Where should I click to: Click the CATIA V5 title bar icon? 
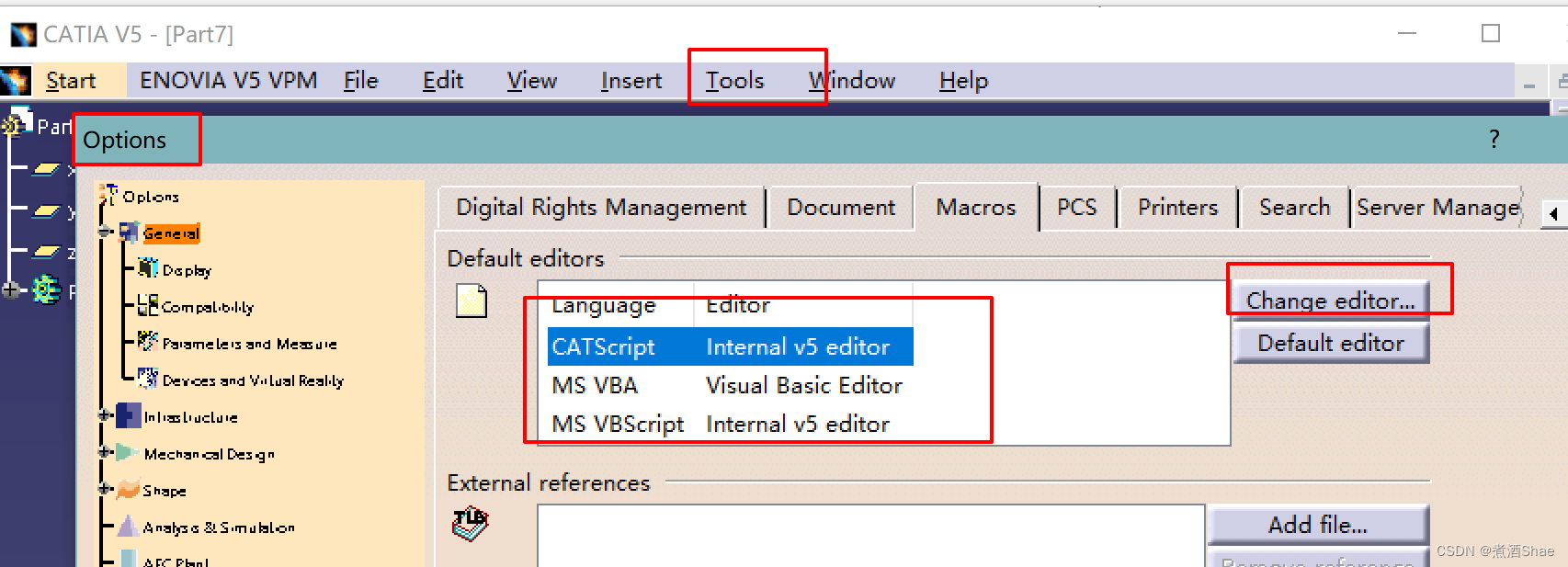23,35
